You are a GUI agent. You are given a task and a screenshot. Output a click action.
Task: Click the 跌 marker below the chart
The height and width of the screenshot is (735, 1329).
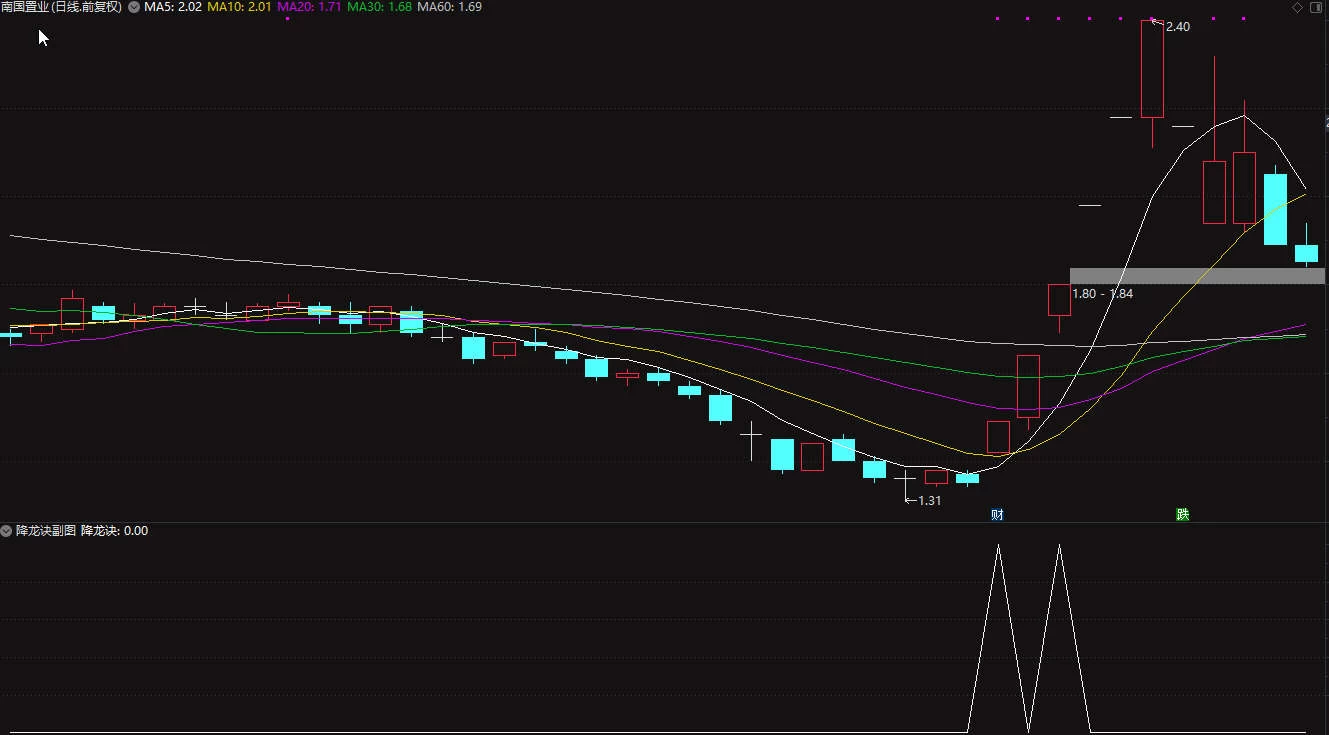coord(1183,515)
